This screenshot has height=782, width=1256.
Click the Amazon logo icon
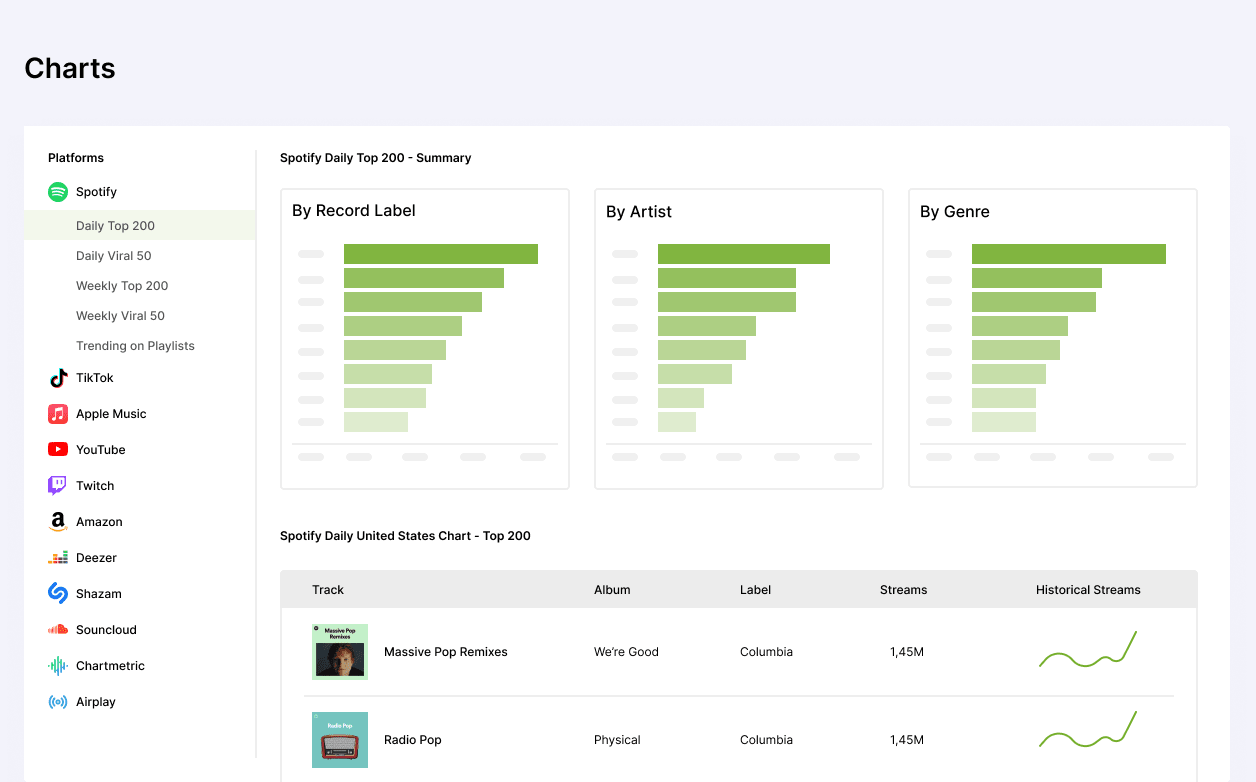click(58, 522)
